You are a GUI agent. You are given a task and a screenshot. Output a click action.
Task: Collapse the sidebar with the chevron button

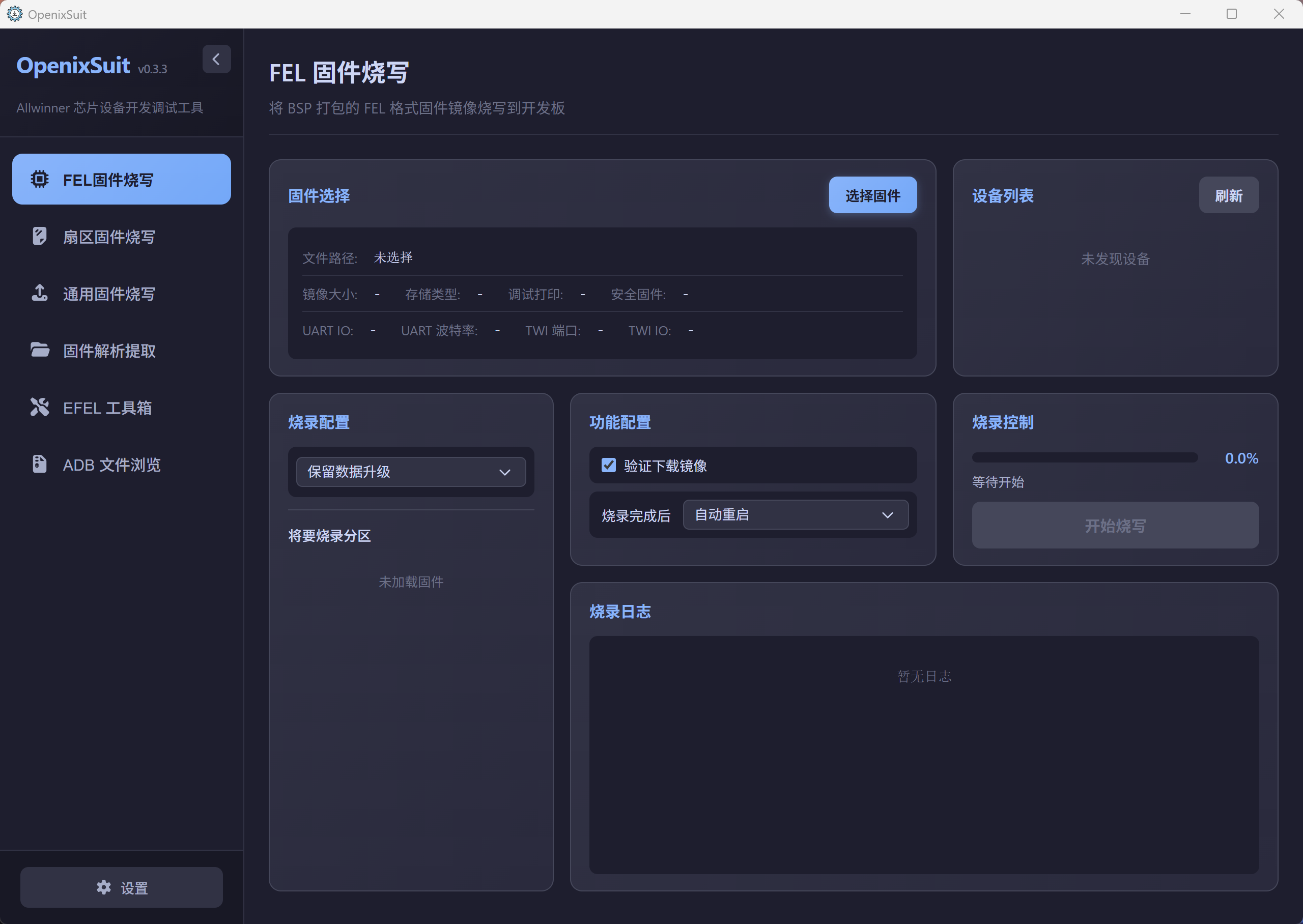[x=216, y=59]
